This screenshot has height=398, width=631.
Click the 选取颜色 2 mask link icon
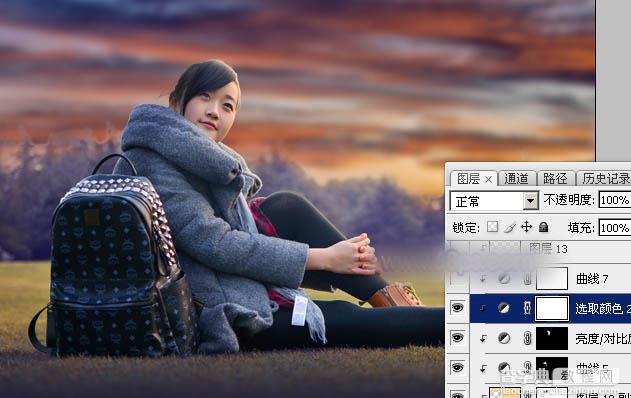point(527,308)
